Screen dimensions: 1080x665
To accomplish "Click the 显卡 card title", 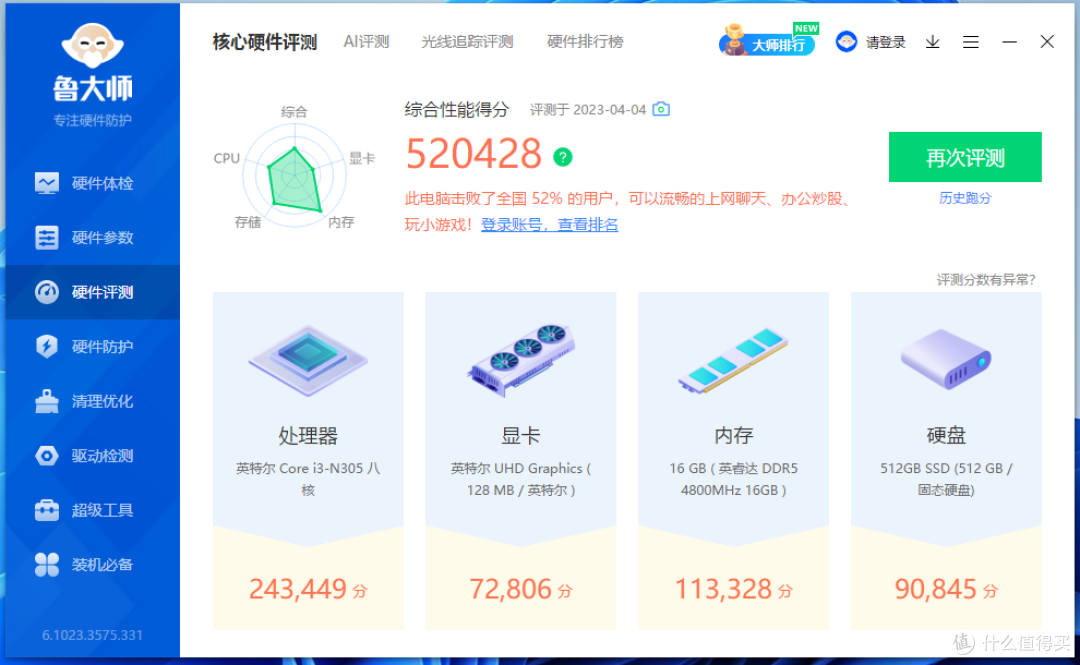I will (521, 436).
